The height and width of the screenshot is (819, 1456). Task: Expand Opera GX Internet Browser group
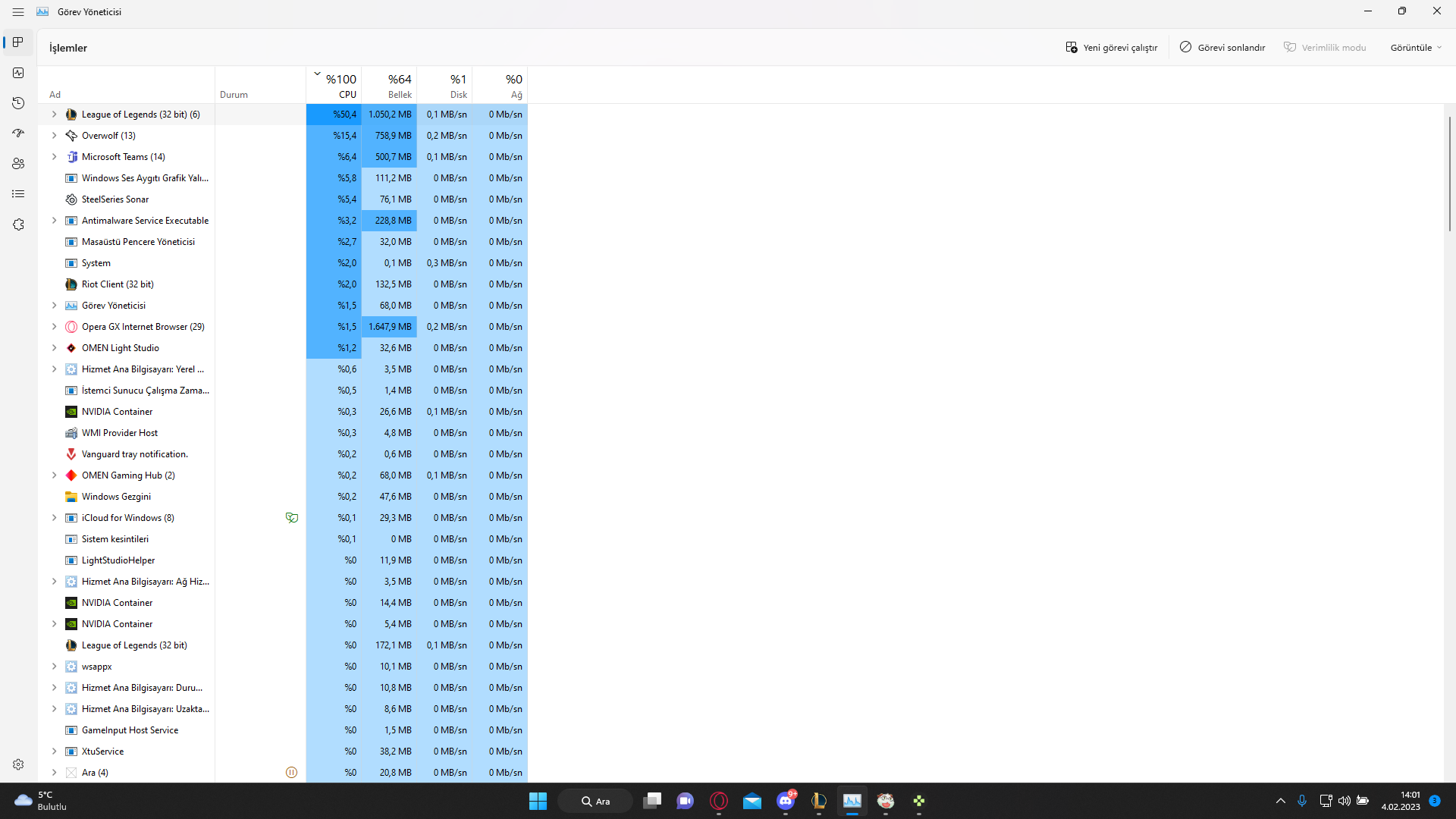(x=54, y=327)
